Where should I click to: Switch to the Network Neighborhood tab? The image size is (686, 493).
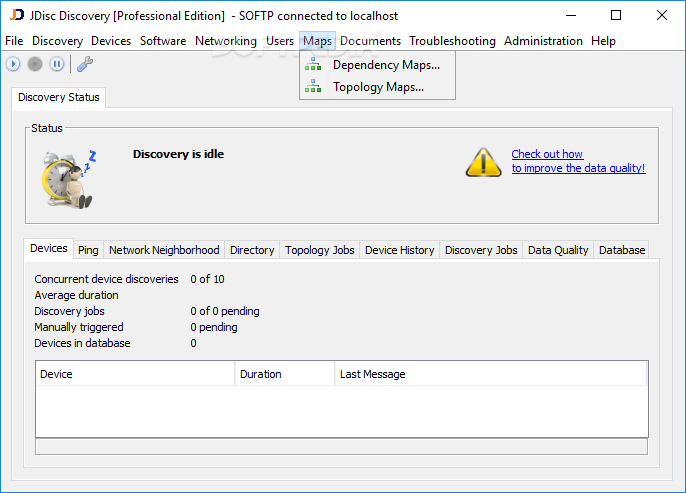(x=164, y=250)
